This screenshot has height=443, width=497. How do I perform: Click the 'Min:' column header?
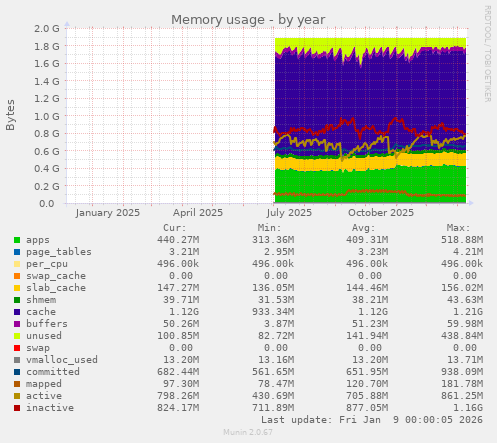(x=269, y=228)
